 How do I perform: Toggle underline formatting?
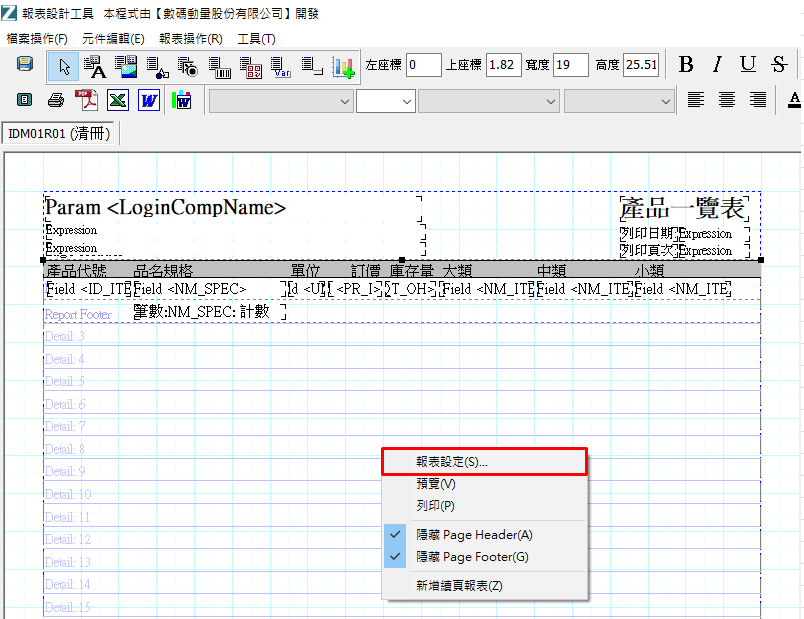[748, 65]
